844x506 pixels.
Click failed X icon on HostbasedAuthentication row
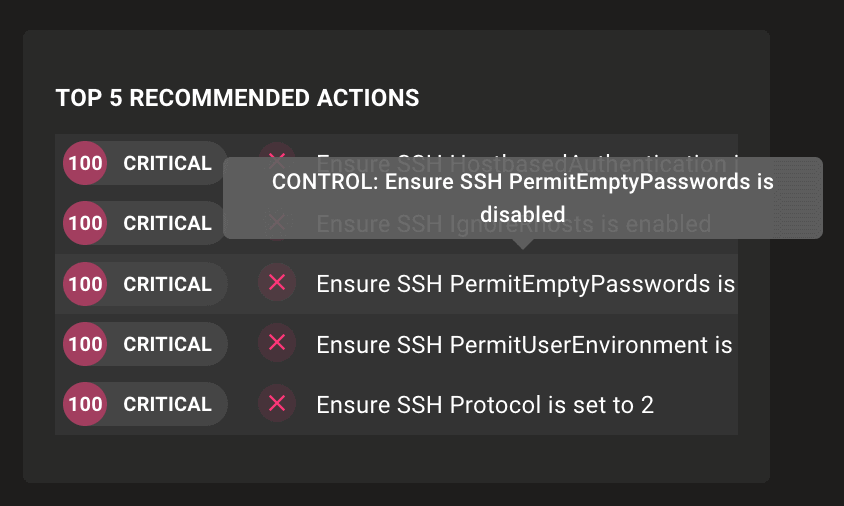click(x=277, y=151)
